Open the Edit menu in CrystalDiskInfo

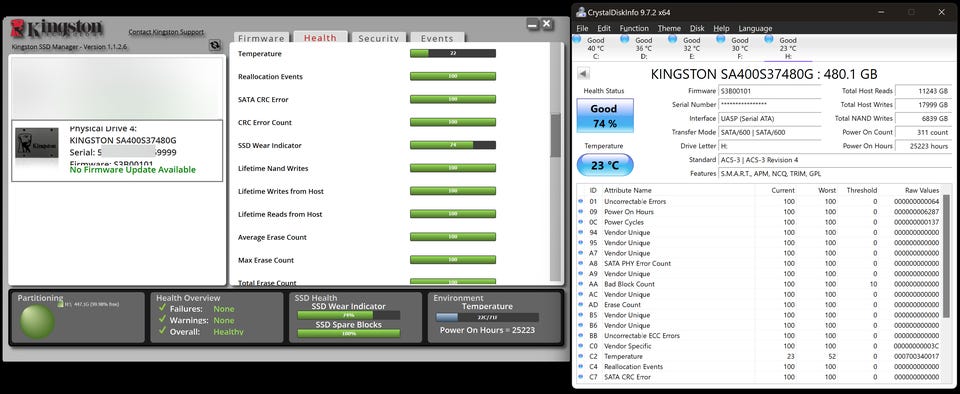point(604,28)
